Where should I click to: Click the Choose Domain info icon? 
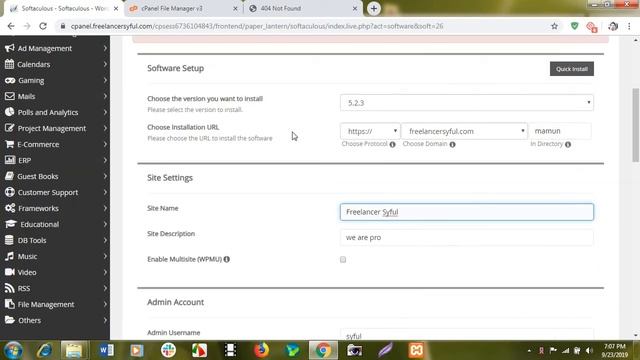(452, 144)
